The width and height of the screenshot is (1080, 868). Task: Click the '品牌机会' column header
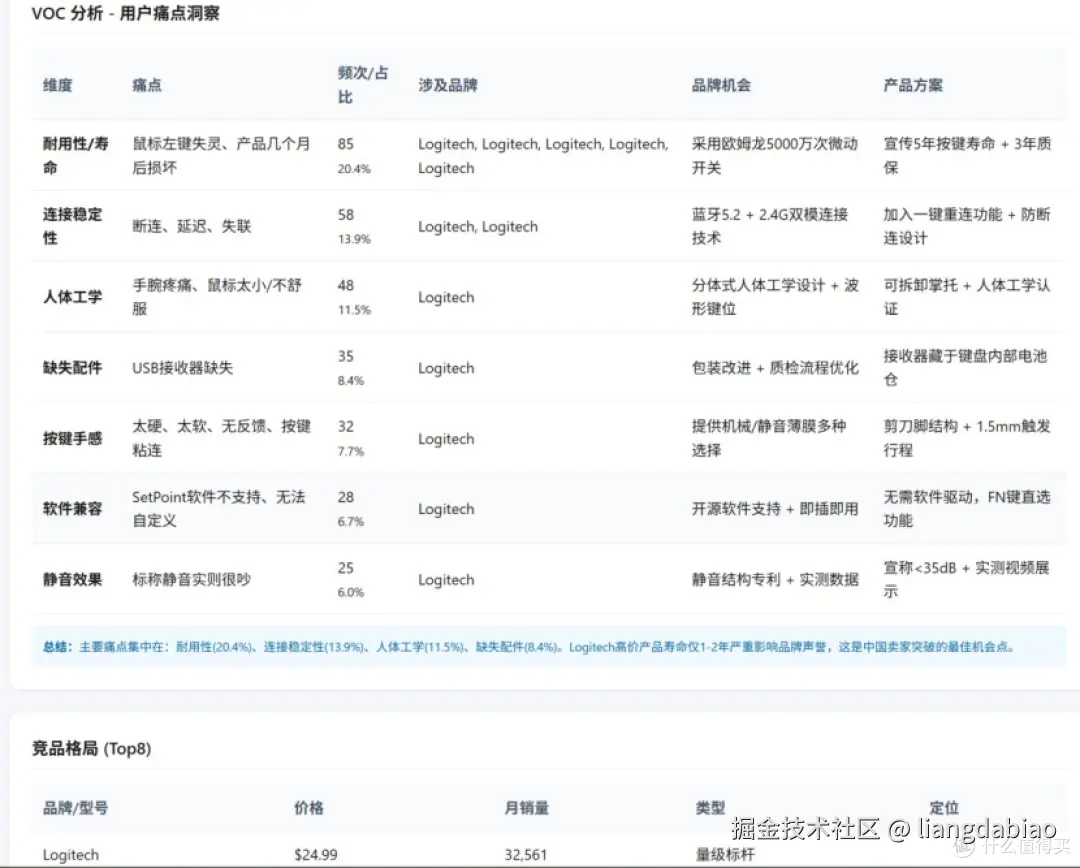click(721, 85)
